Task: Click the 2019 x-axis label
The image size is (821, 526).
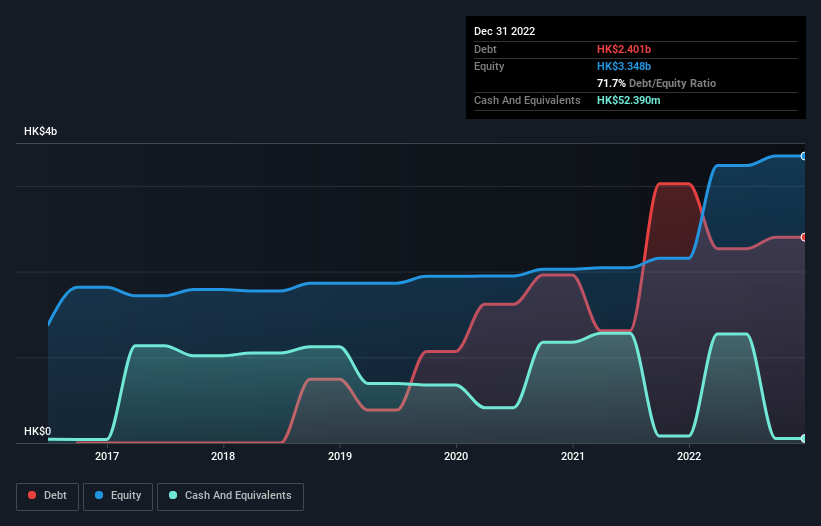Action: [340, 456]
